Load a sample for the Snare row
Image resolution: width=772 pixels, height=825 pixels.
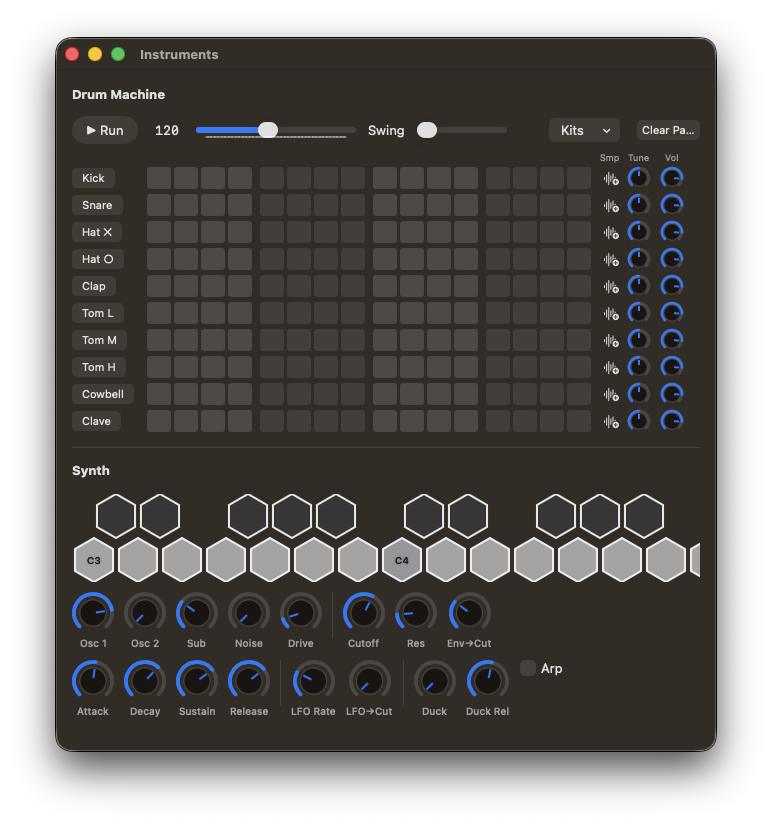pyautogui.click(x=610, y=206)
